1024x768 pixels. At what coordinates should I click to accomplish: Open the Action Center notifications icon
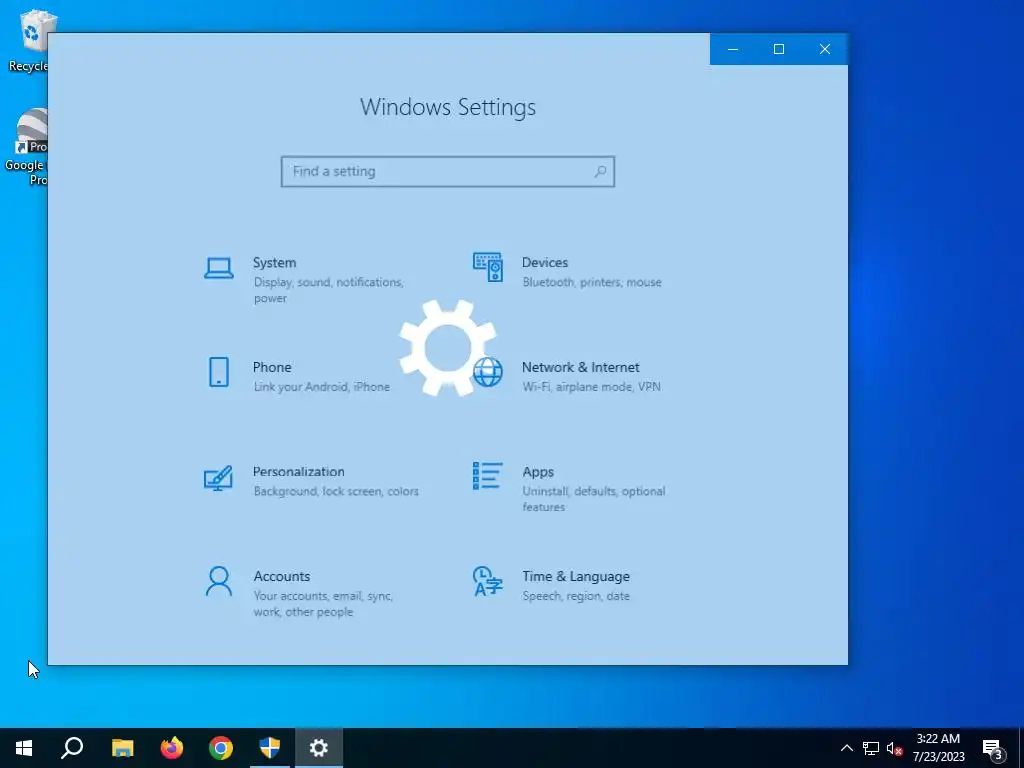pyautogui.click(x=993, y=749)
